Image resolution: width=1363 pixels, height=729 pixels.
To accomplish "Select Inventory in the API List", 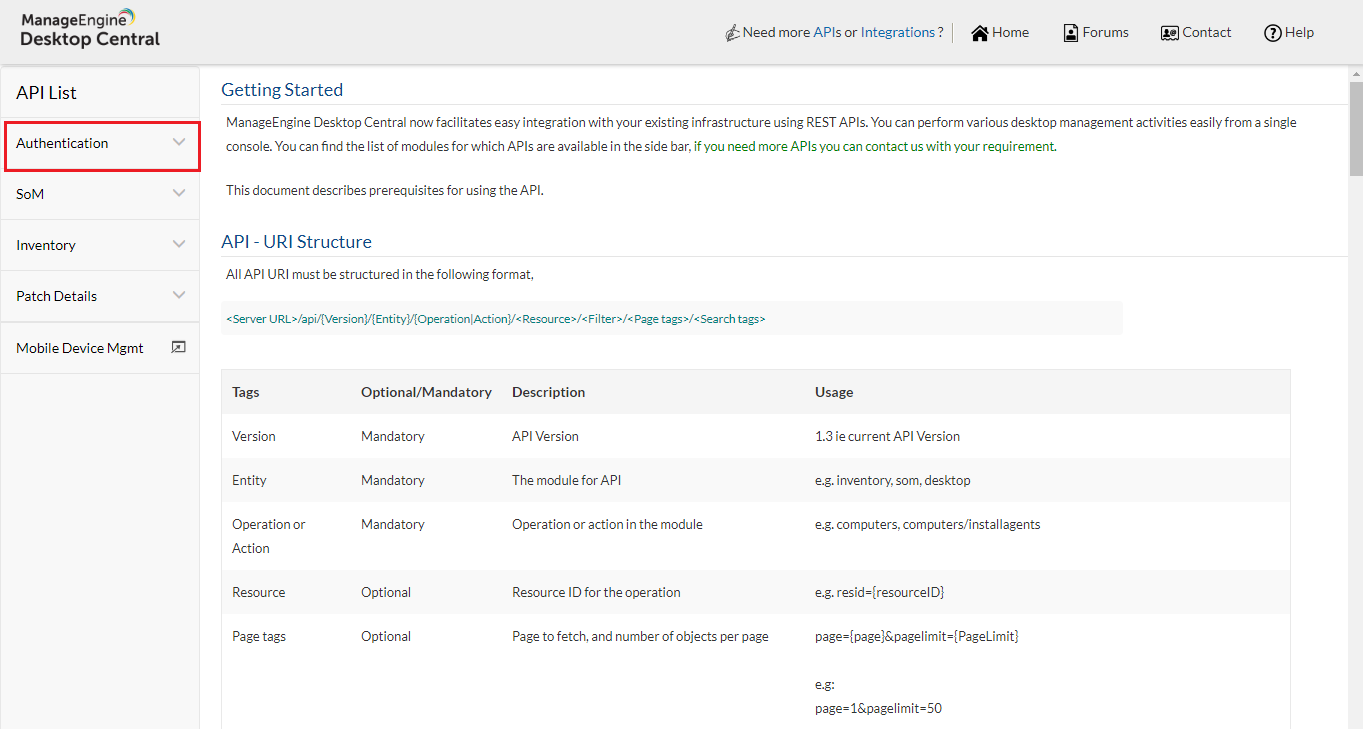I will 46,245.
